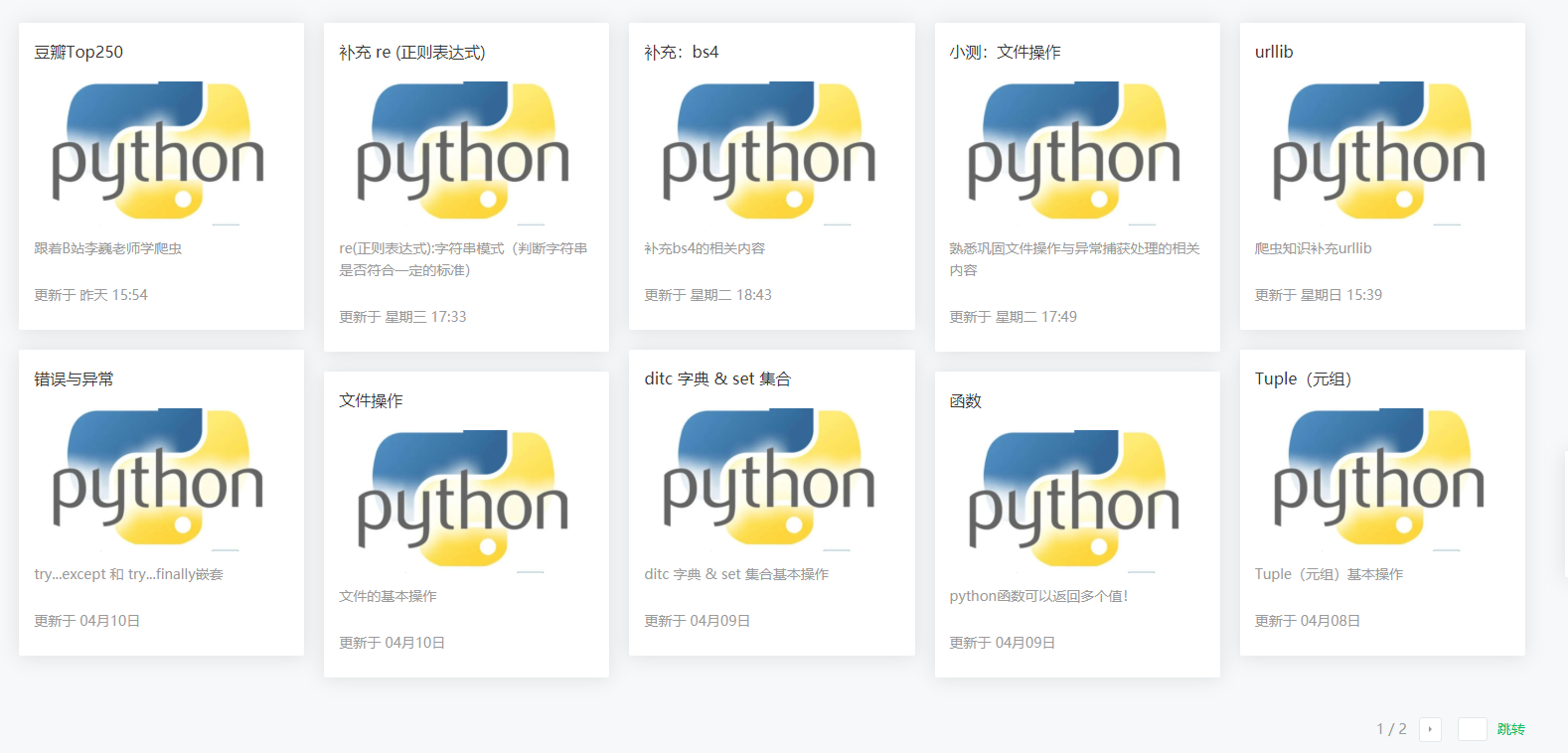This screenshot has height=753, width=1568.
Task: Select description 熟悉巩固文件操作与异常捕获处理的相关内容
Action: [1074, 259]
